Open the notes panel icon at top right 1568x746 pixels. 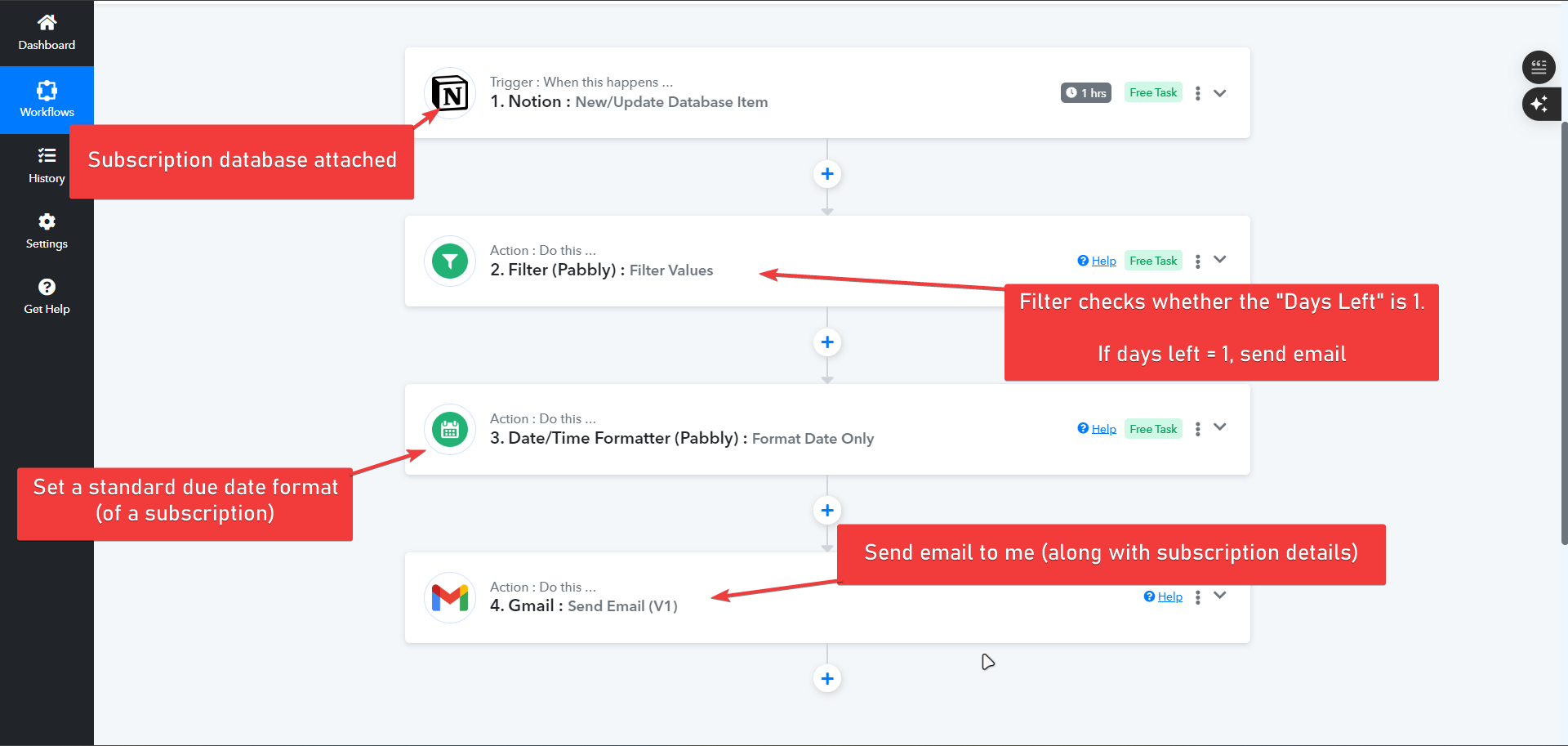1539,67
